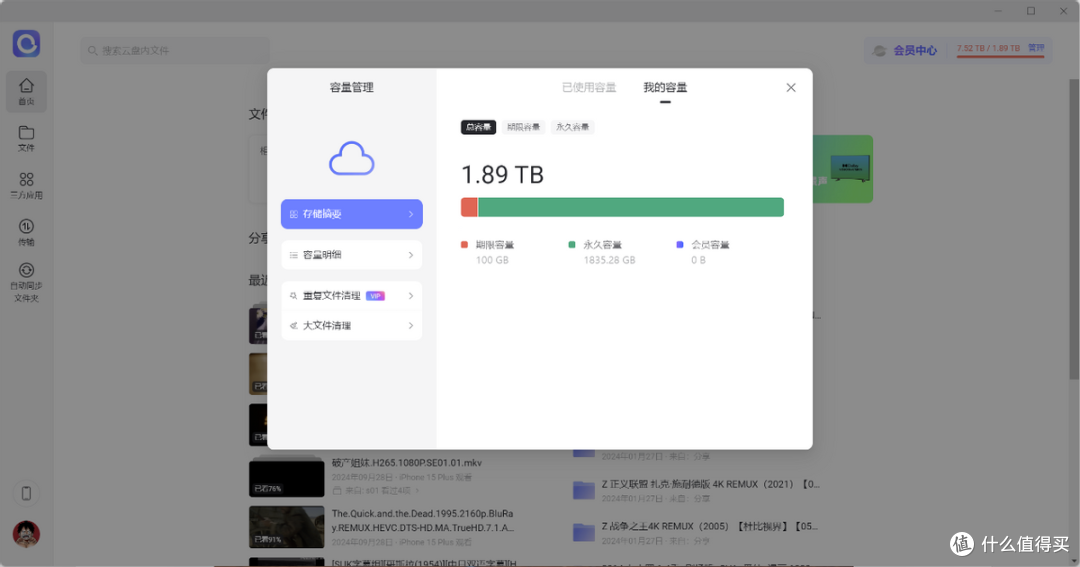
Task: Minimize the application window
Action: (x=998, y=10)
